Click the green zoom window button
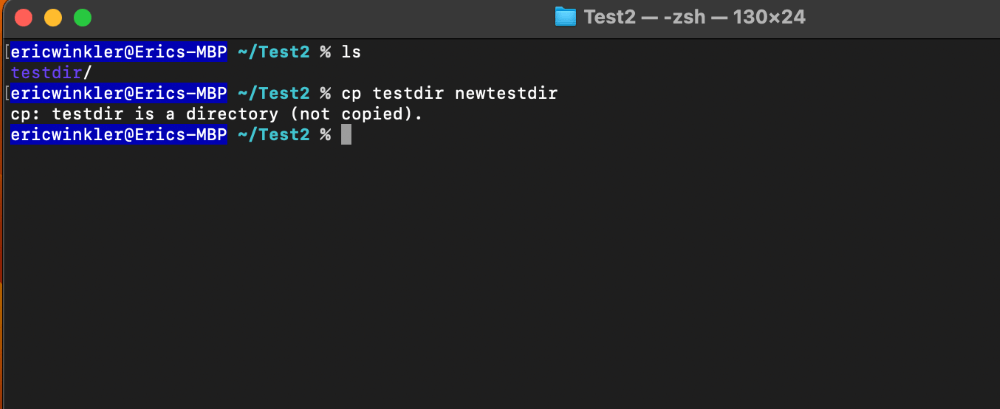The height and width of the screenshot is (409, 1000). pyautogui.click(x=83, y=17)
